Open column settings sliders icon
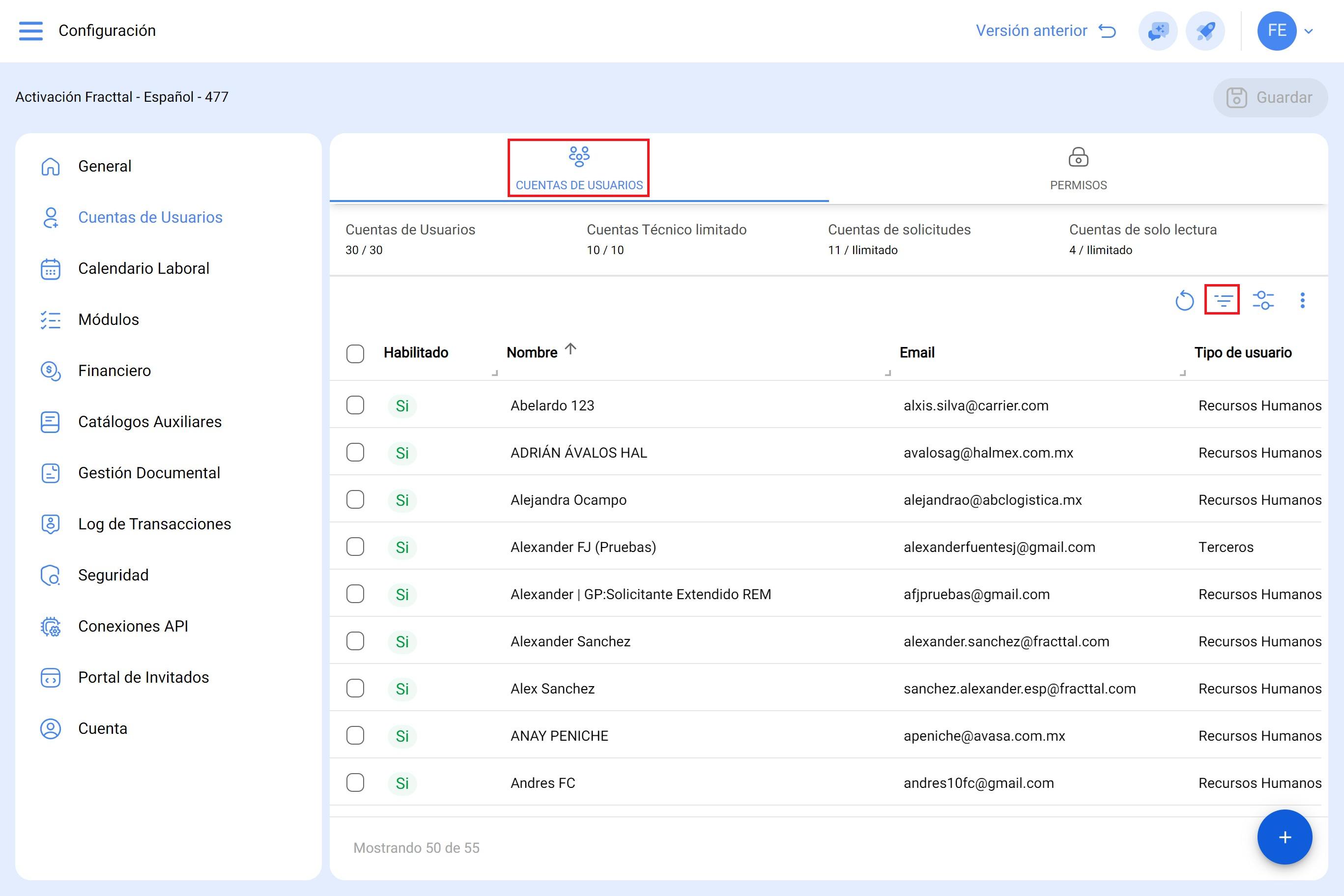1344x896 pixels. pos(1263,300)
